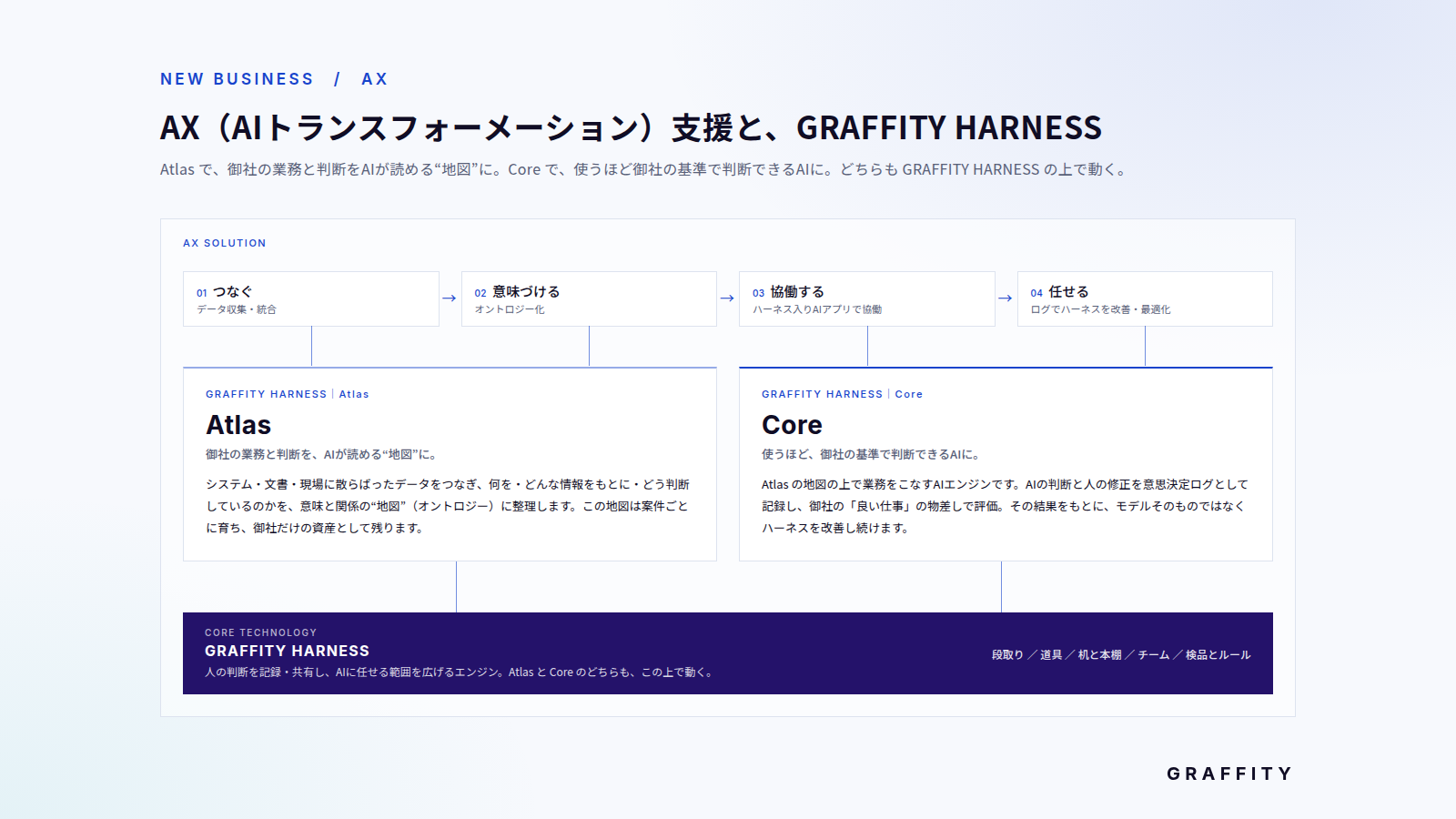Click the arrow between steps 03 and 04
Image resolution: width=1456 pixels, height=819 pixels.
click(1006, 298)
